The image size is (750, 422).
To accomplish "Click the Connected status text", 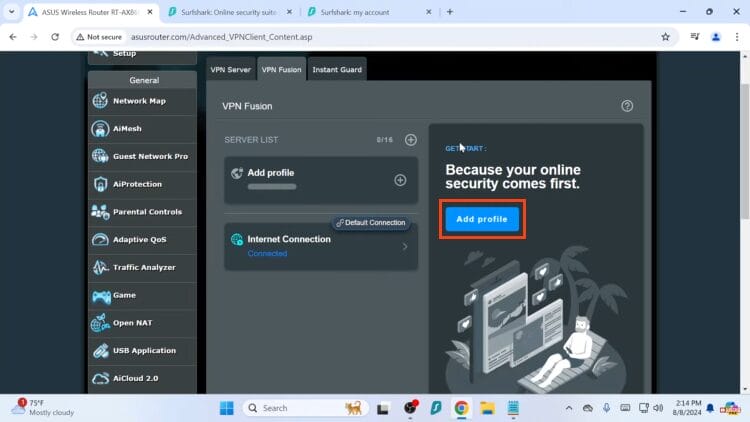I will [267, 254].
